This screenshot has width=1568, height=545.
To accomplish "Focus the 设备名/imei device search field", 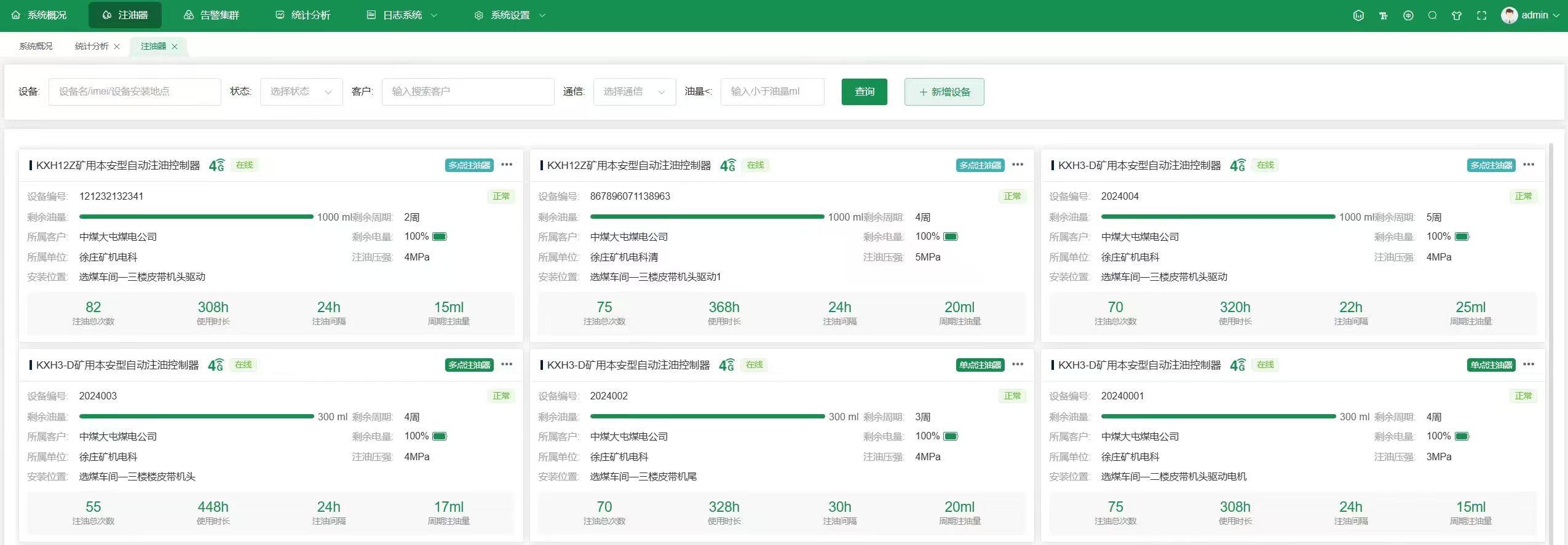I will (135, 92).
